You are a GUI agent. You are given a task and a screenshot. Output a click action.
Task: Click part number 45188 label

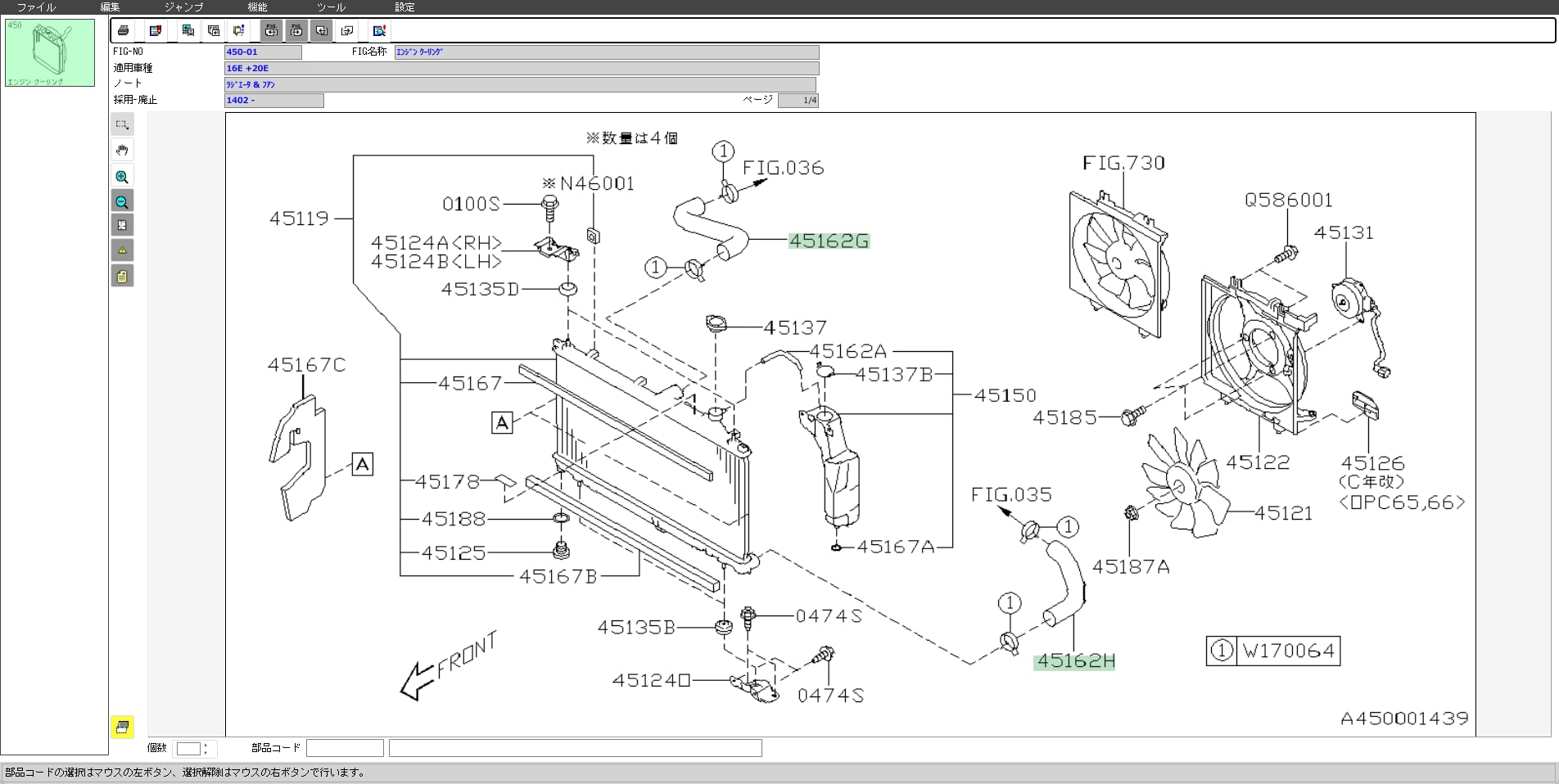454,520
